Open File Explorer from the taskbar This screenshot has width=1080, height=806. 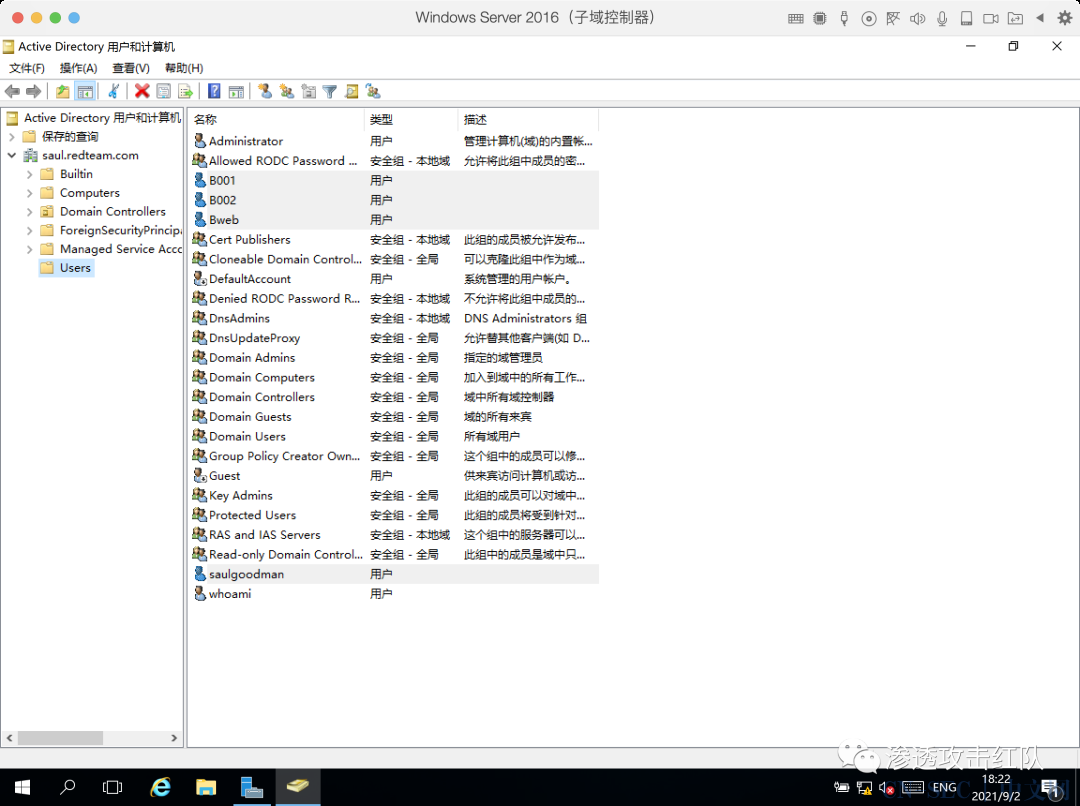[206, 787]
